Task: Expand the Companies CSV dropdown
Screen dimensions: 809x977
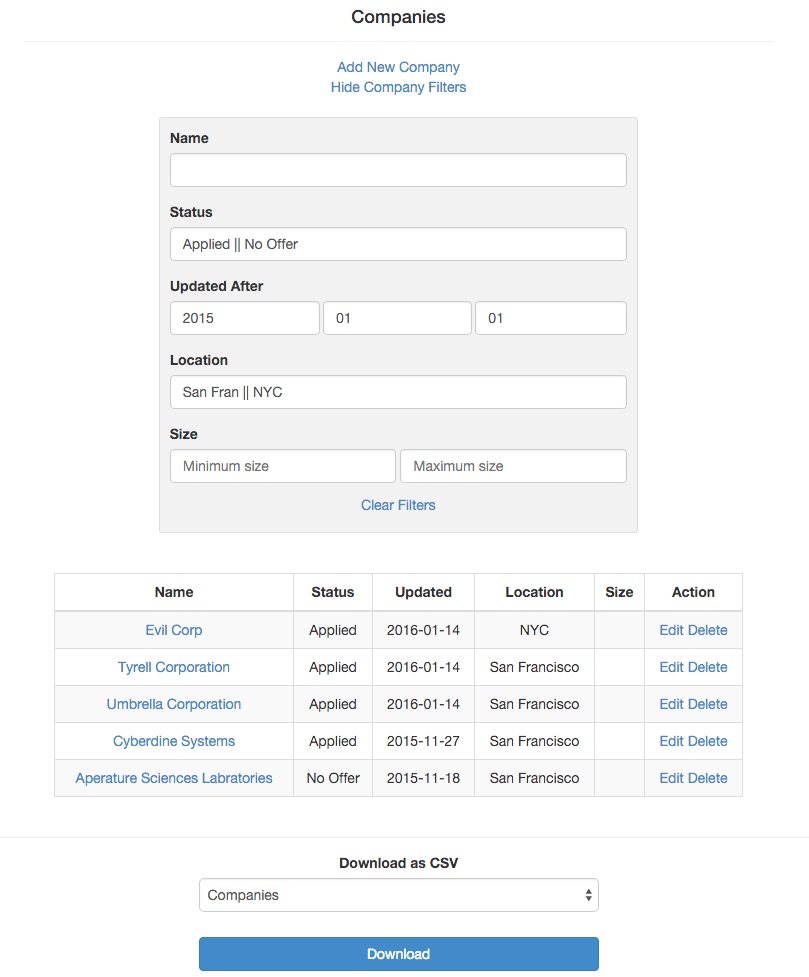Action: 399,895
